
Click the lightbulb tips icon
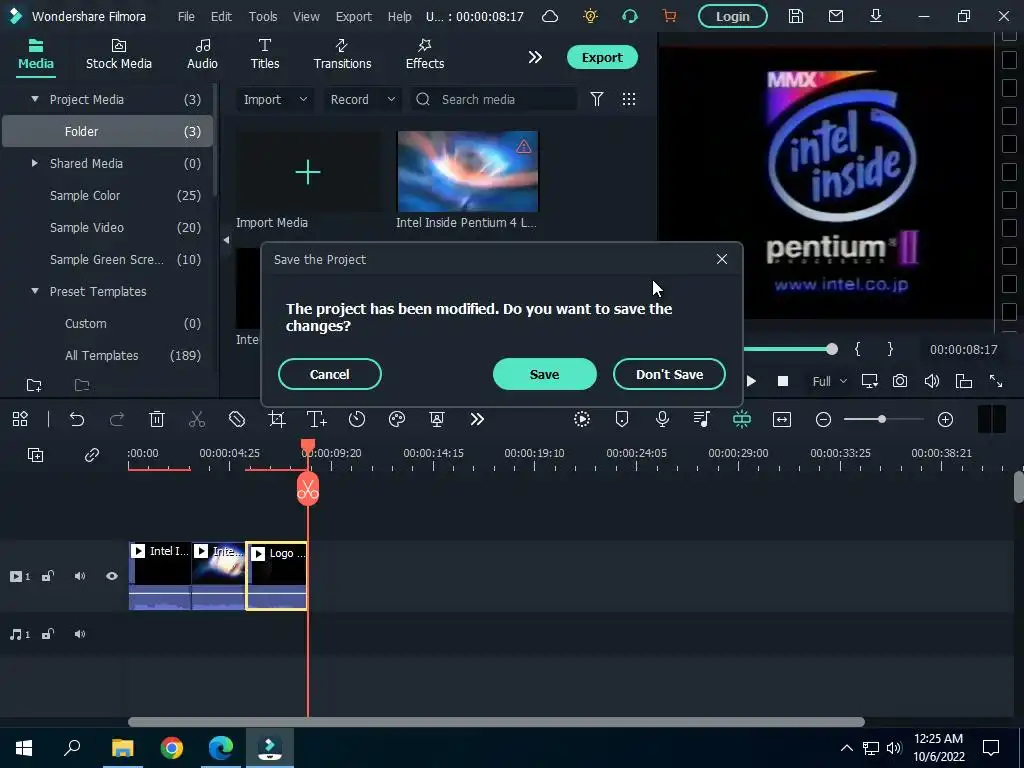click(590, 16)
